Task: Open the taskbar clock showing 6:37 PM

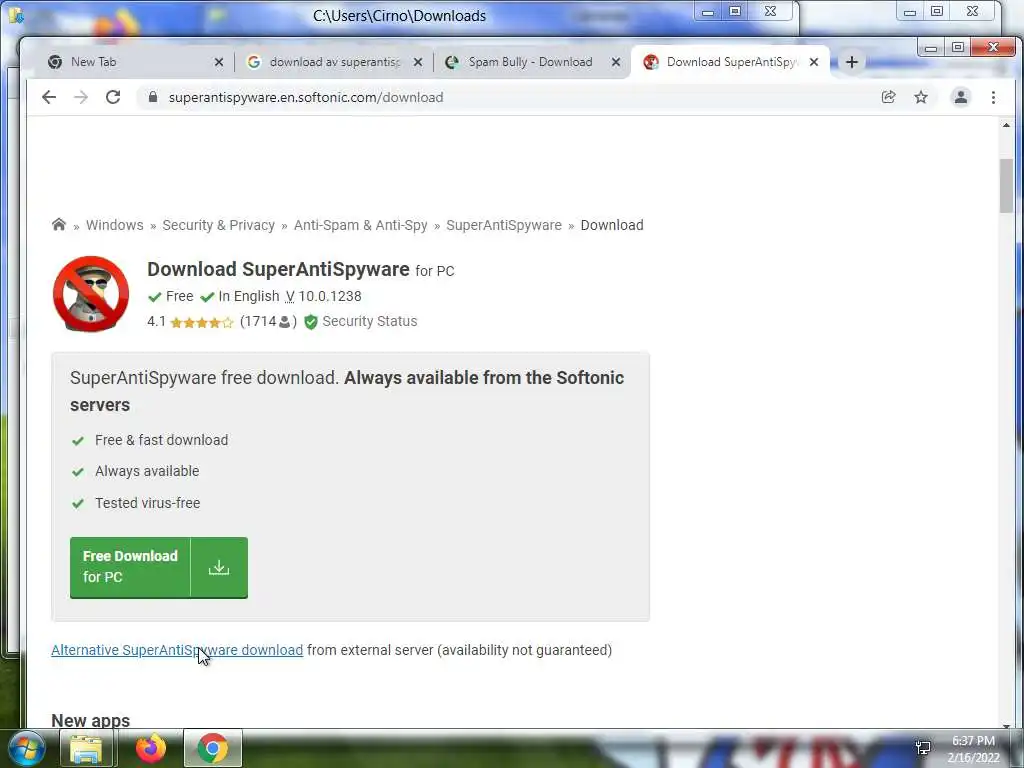Action: [973, 749]
